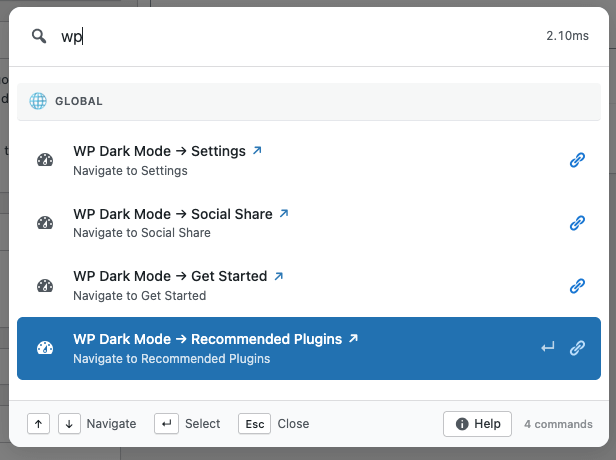Select the GLOBAL section header

[x=309, y=101]
